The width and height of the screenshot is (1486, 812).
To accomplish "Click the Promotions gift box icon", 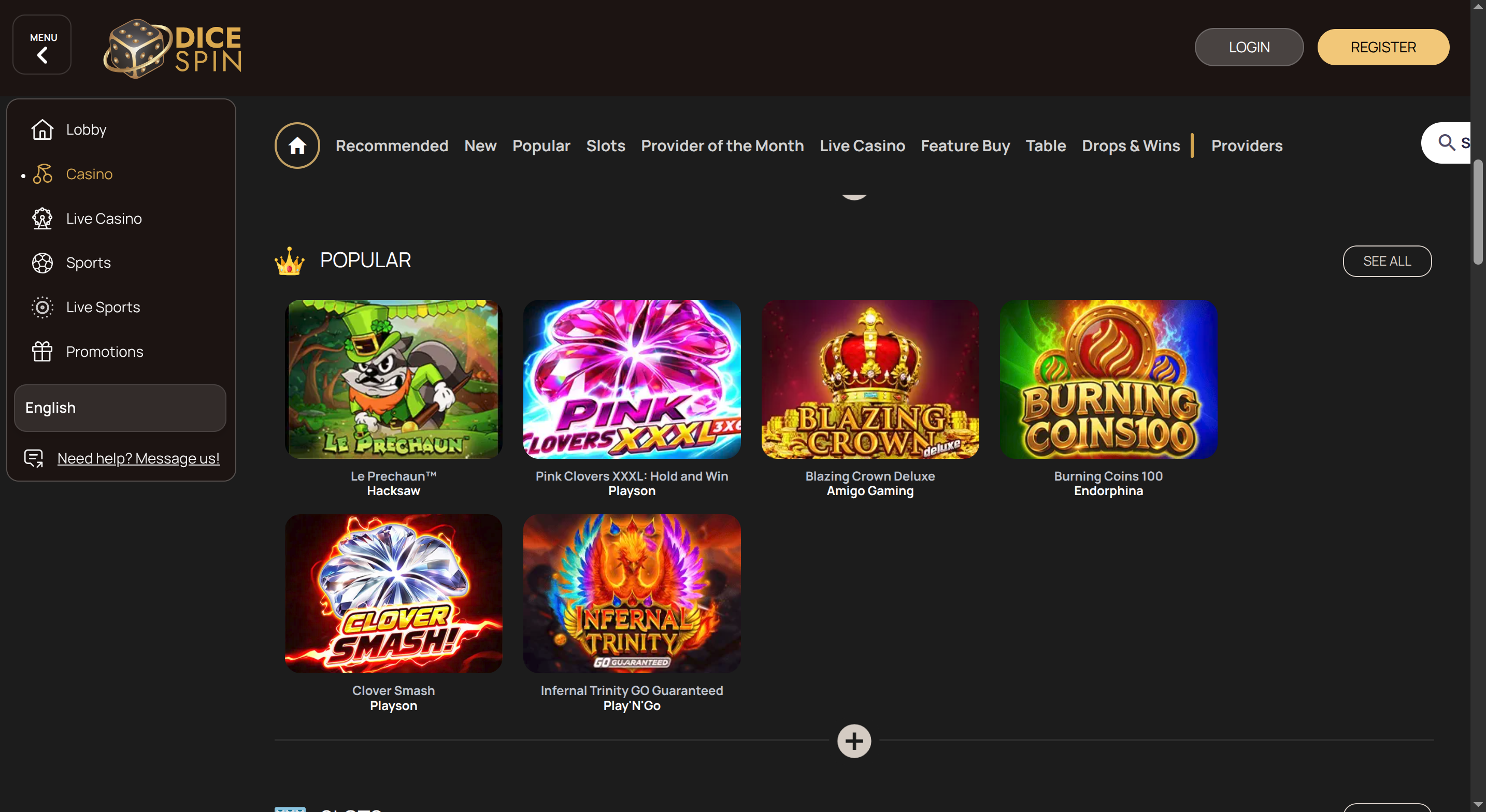I will pyautogui.click(x=42, y=352).
